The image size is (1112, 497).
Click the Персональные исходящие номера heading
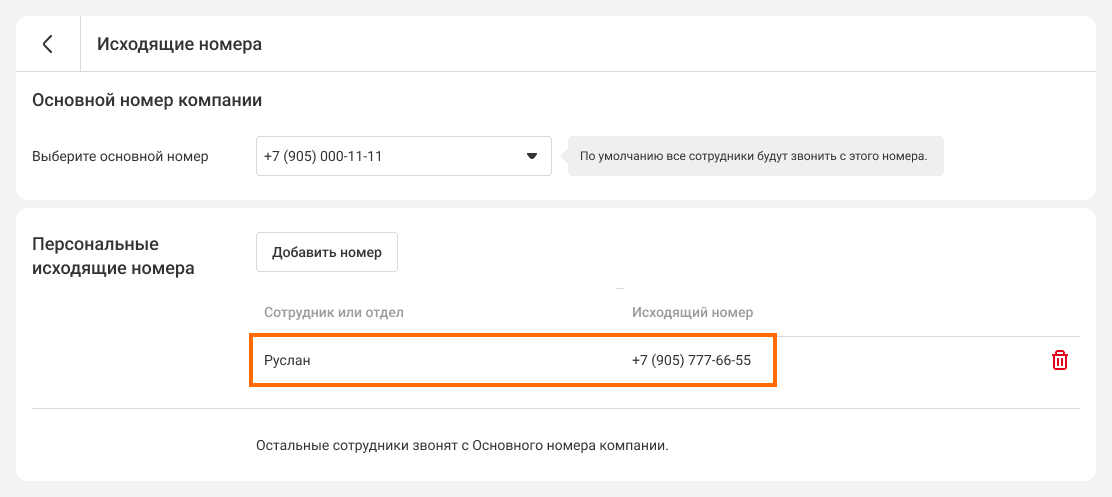click(x=113, y=256)
